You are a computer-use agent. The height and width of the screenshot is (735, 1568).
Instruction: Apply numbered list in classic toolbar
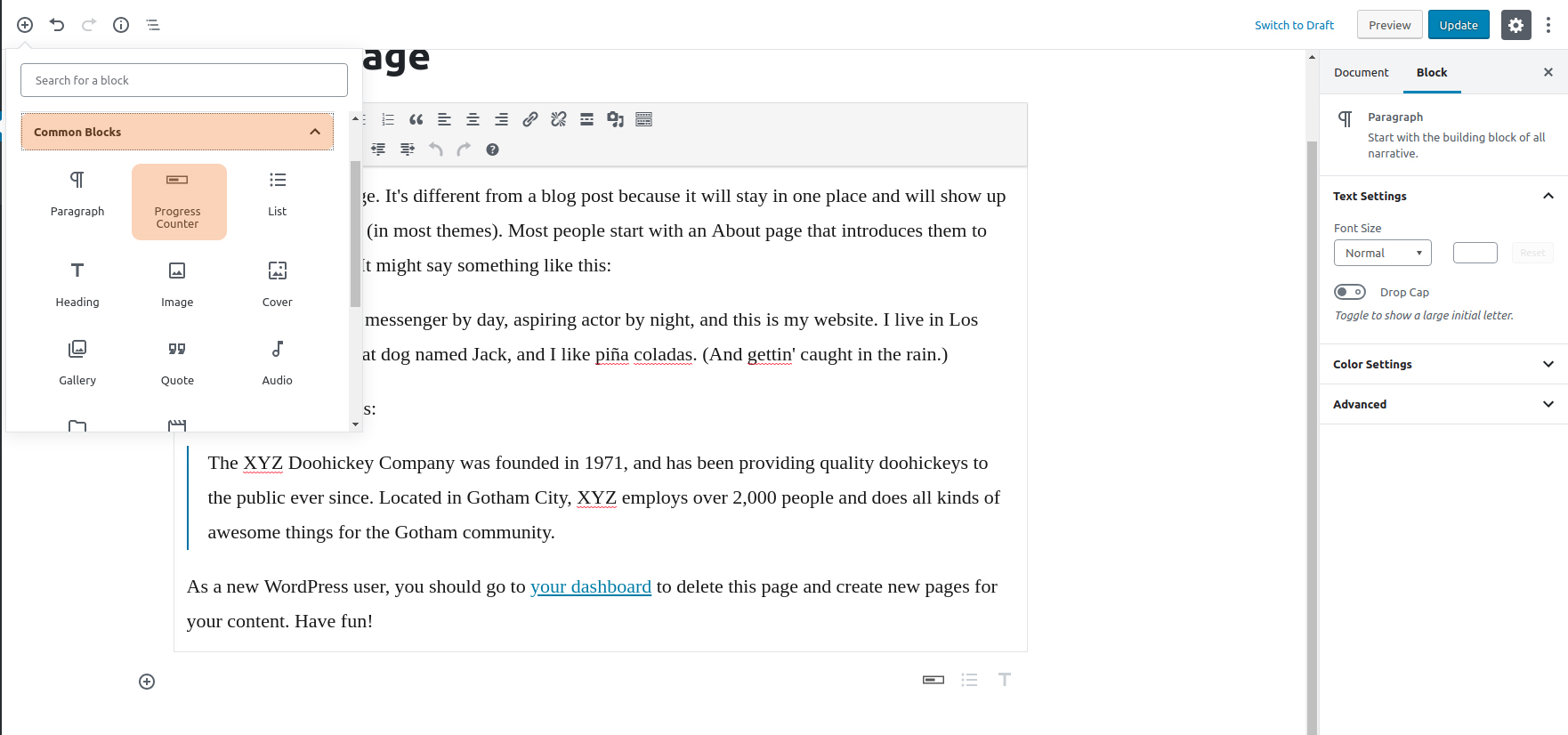pyautogui.click(x=388, y=119)
